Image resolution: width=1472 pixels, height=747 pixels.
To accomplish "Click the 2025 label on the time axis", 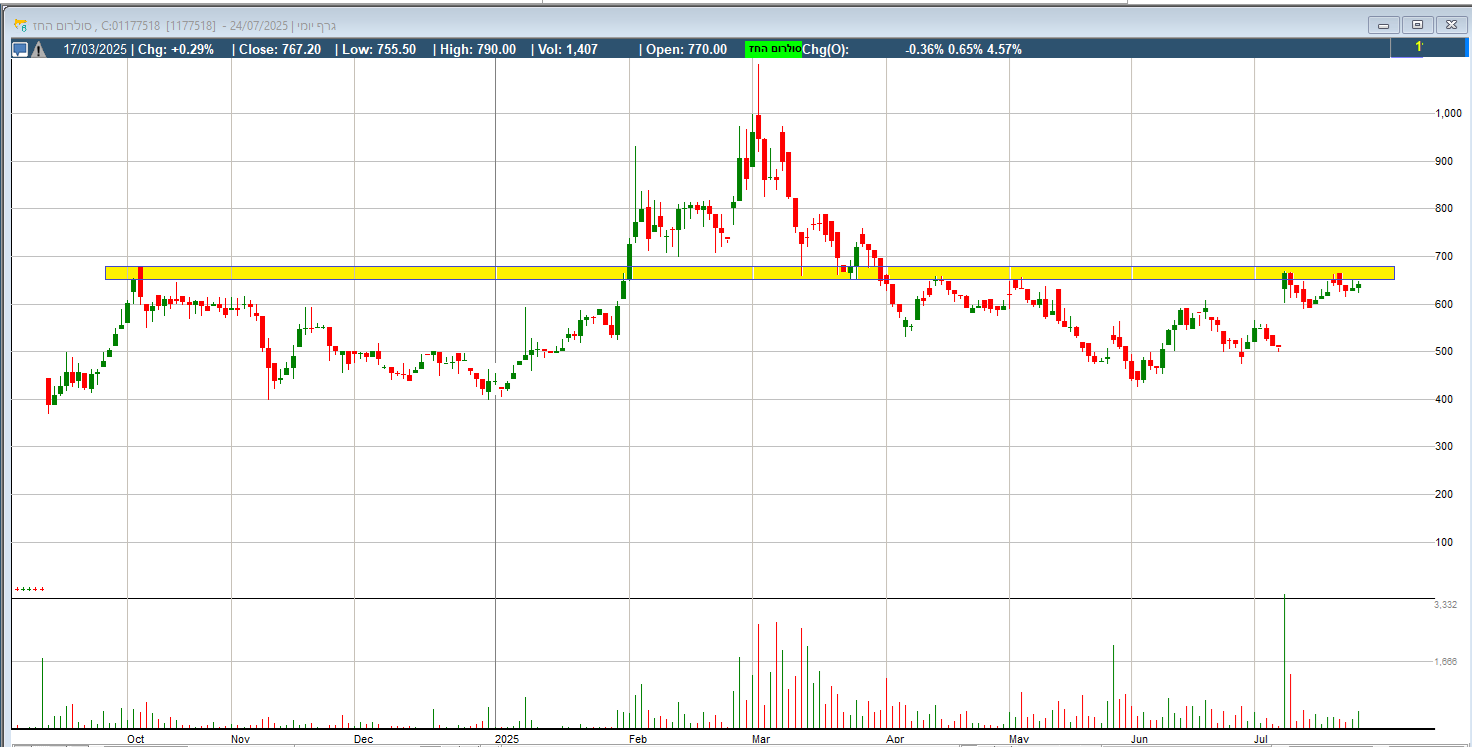I will 508,739.
